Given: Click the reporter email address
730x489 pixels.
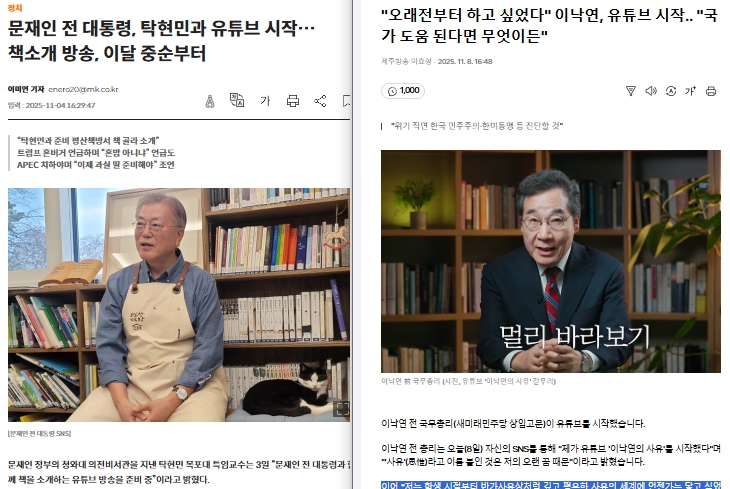Looking at the screenshot, I should click(83, 89).
